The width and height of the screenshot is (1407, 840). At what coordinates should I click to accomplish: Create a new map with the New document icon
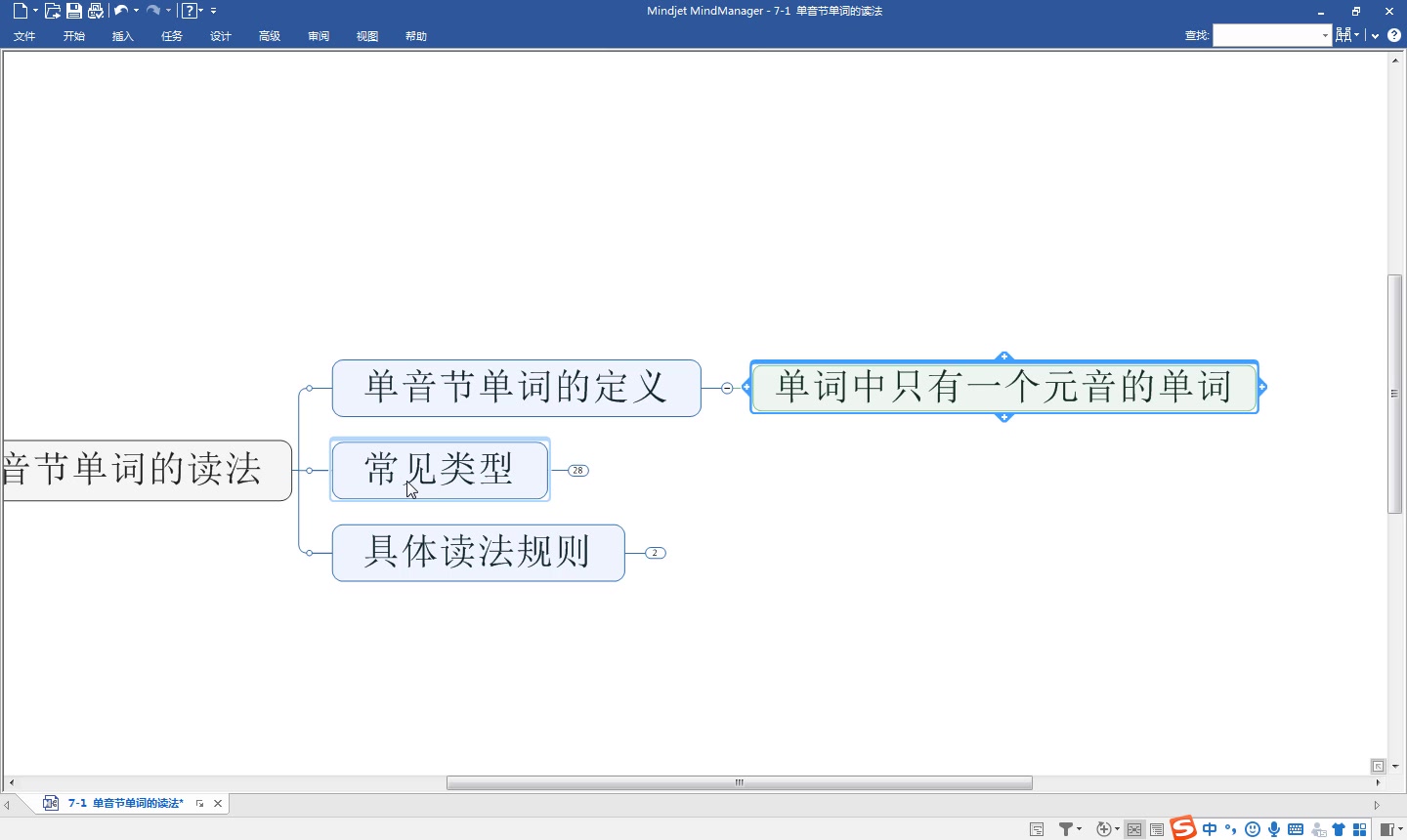coord(20,11)
